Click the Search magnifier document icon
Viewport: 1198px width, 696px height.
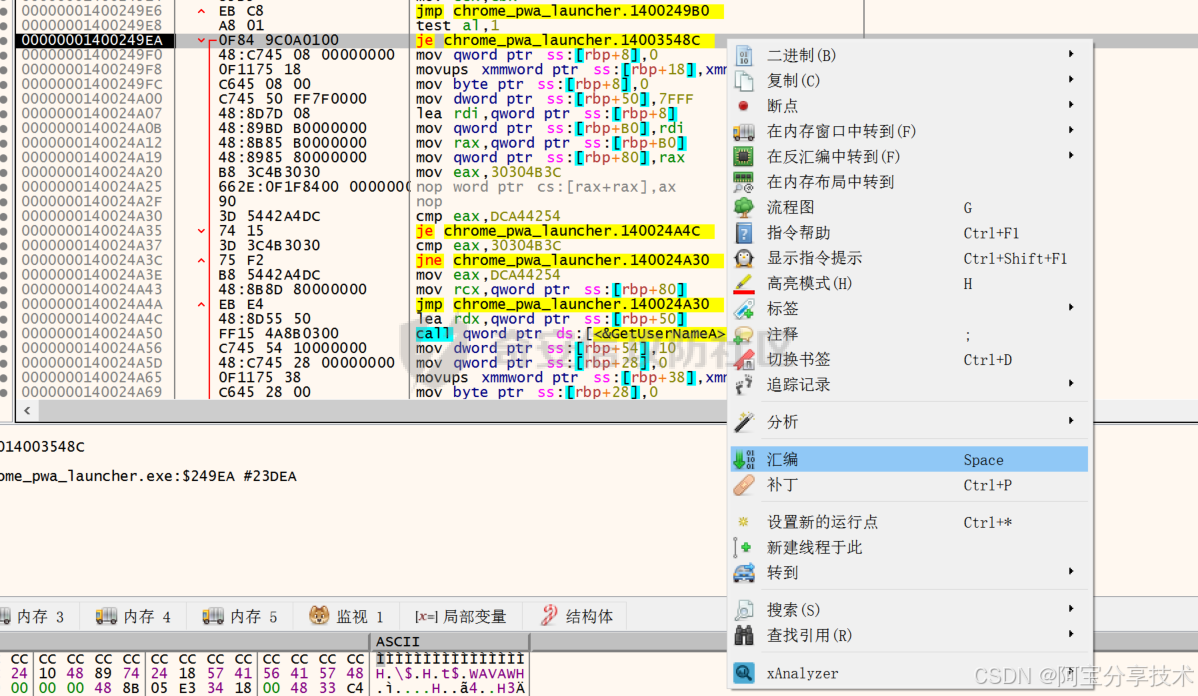[743, 610]
